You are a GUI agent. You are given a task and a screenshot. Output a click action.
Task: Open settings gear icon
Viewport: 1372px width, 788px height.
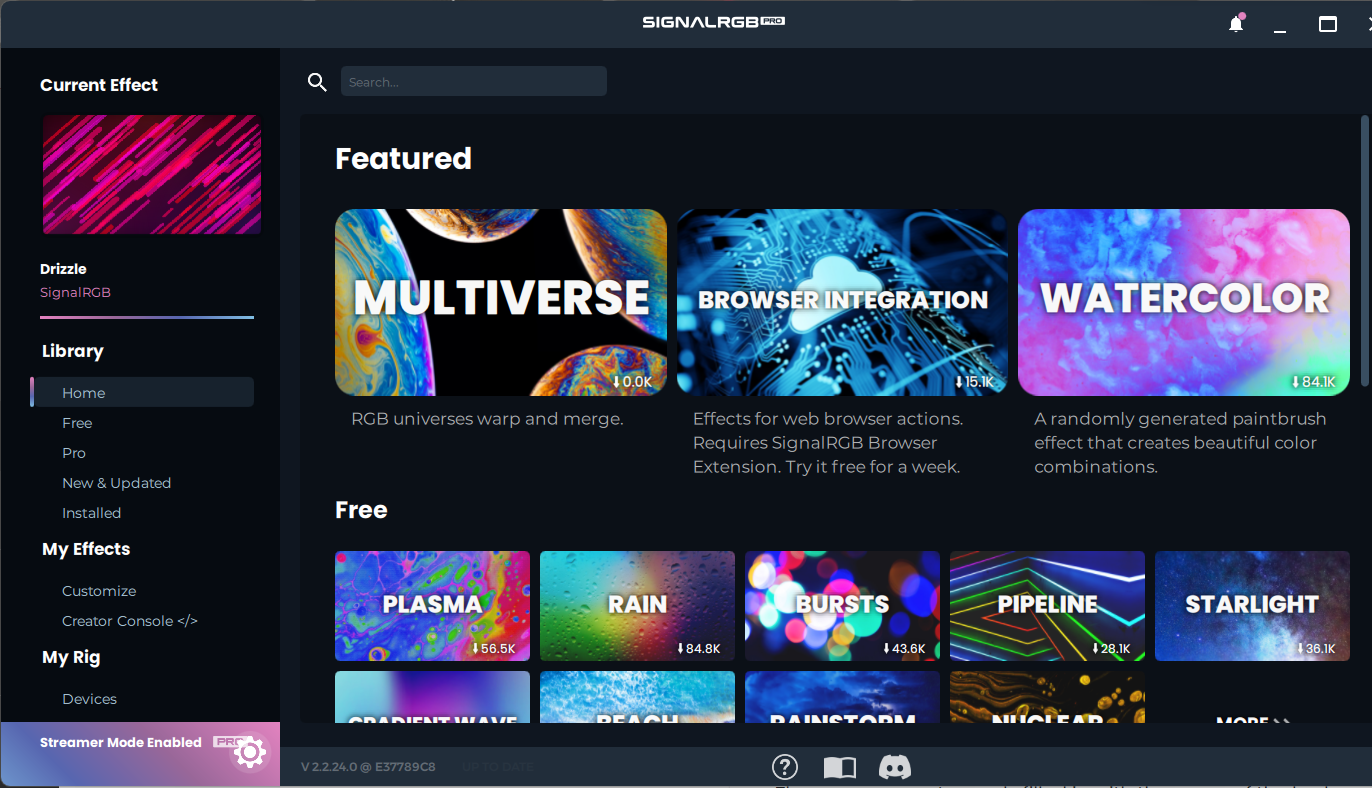(249, 752)
